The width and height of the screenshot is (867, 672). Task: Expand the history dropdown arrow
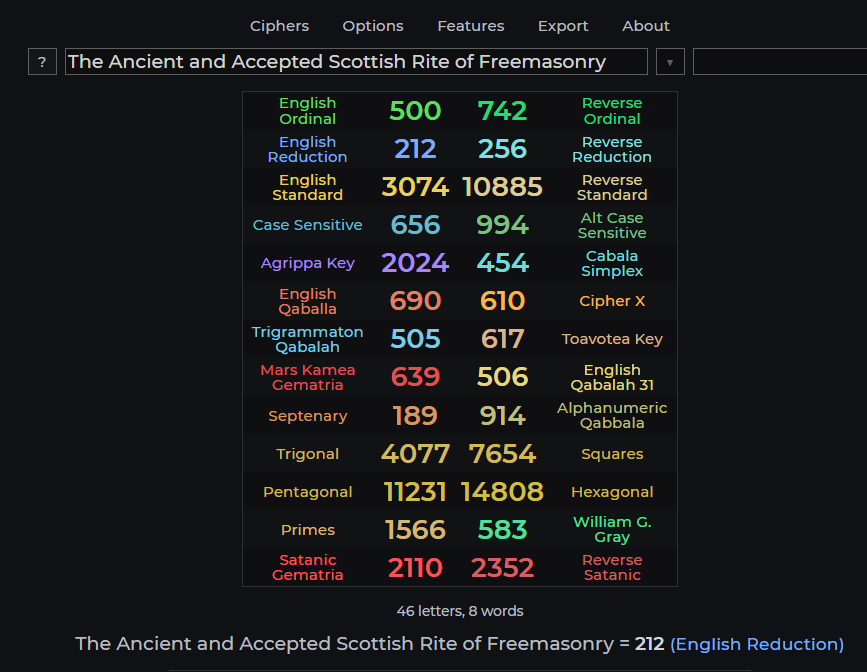tap(670, 61)
